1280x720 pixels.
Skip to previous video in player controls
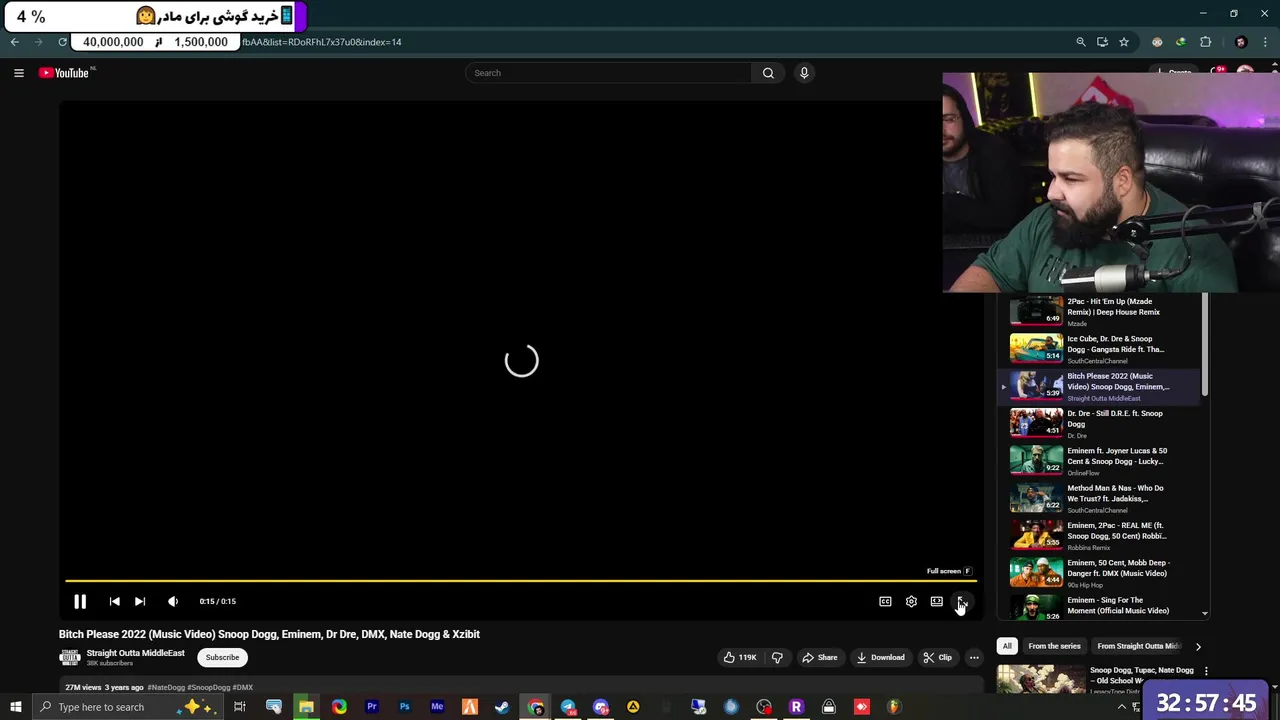point(114,601)
